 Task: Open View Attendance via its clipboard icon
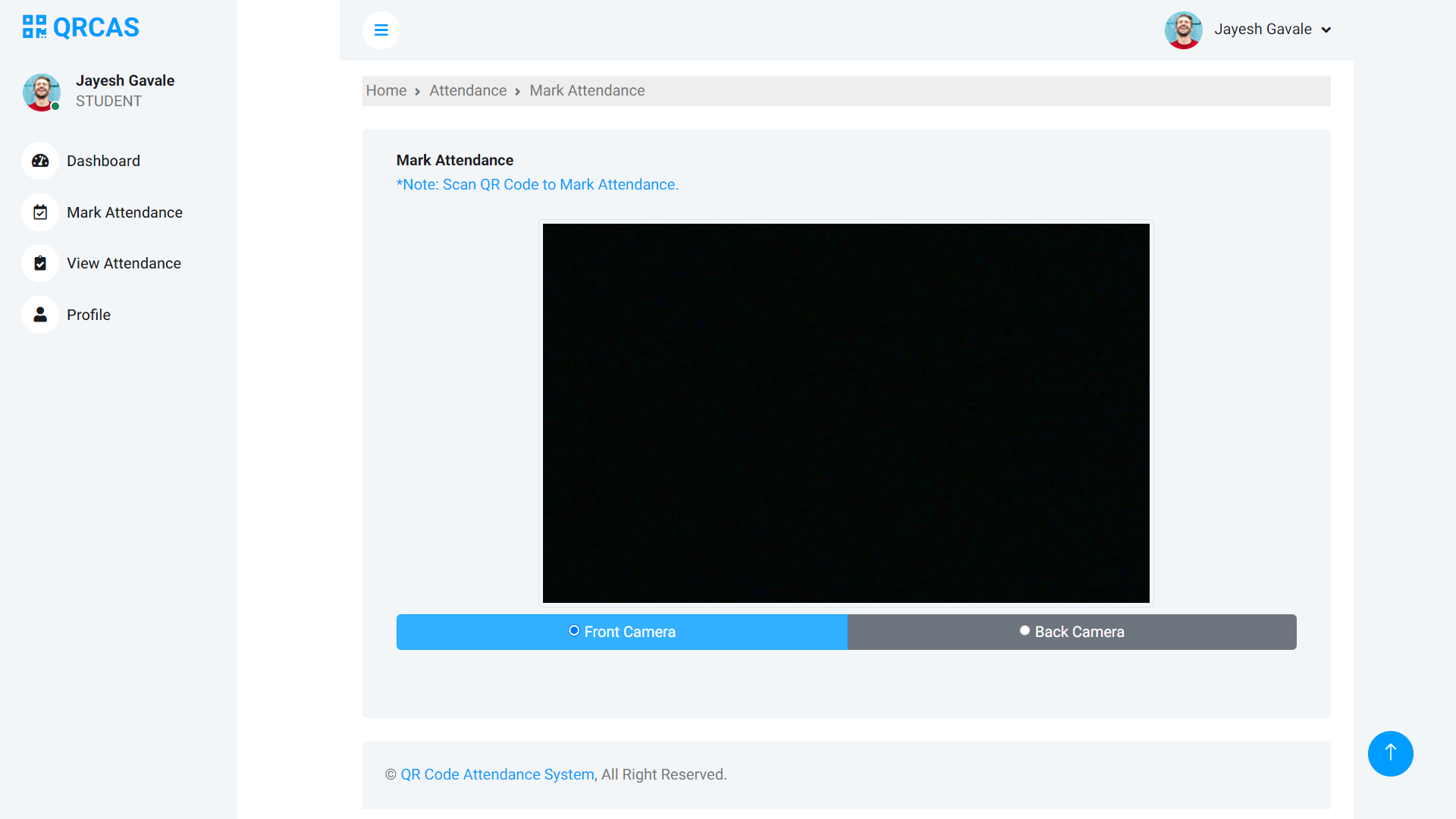point(39,263)
